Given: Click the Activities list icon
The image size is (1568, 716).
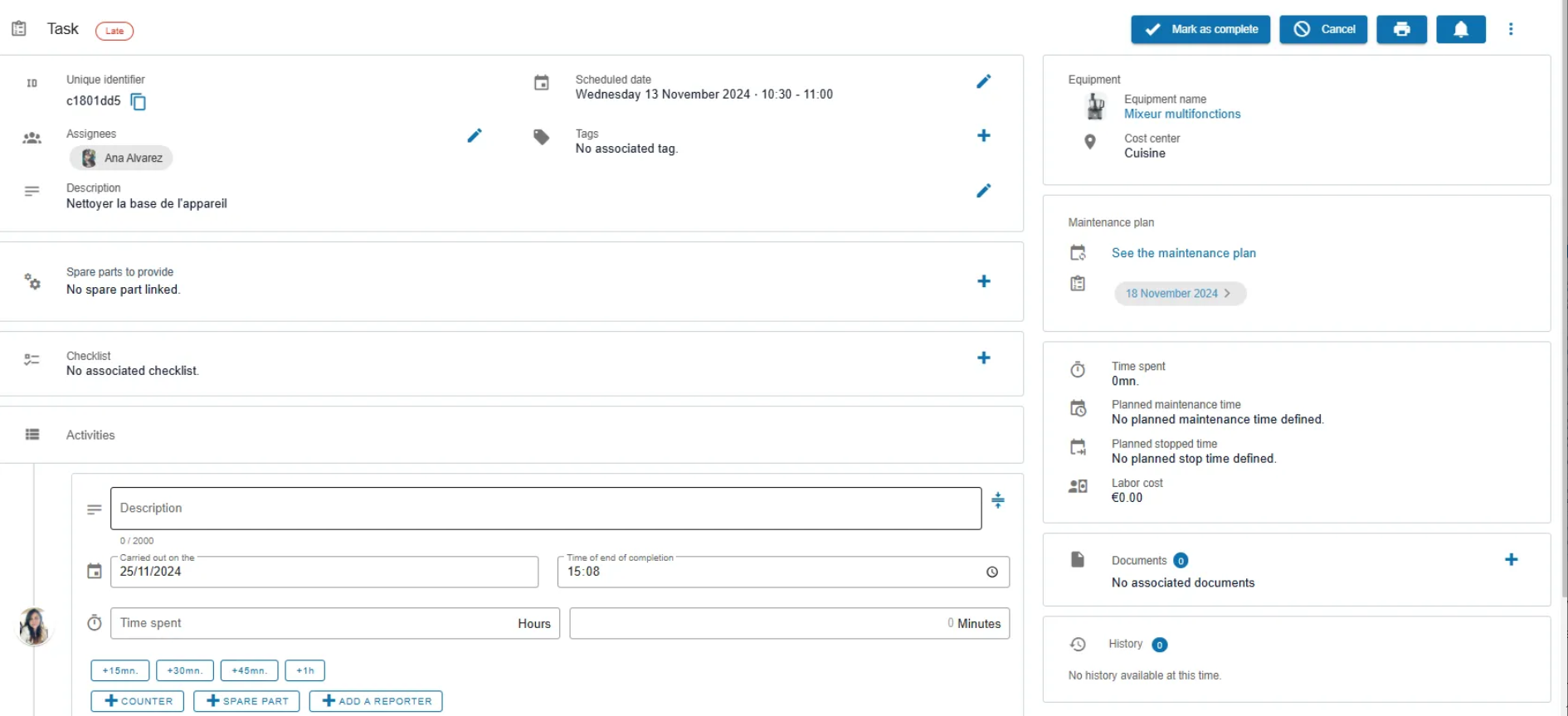Looking at the screenshot, I should (32, 435).
